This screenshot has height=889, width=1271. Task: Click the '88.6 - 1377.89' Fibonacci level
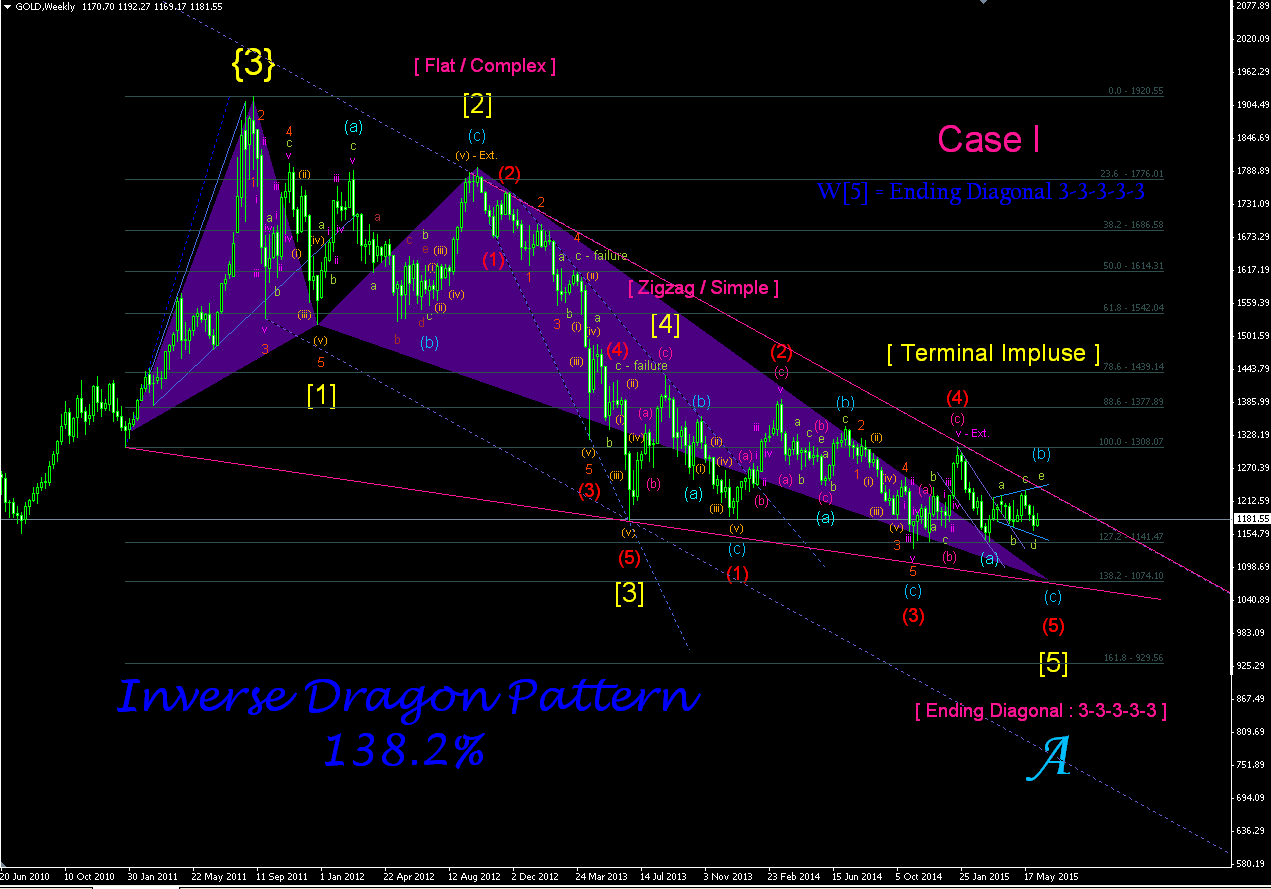point(1132,401)
